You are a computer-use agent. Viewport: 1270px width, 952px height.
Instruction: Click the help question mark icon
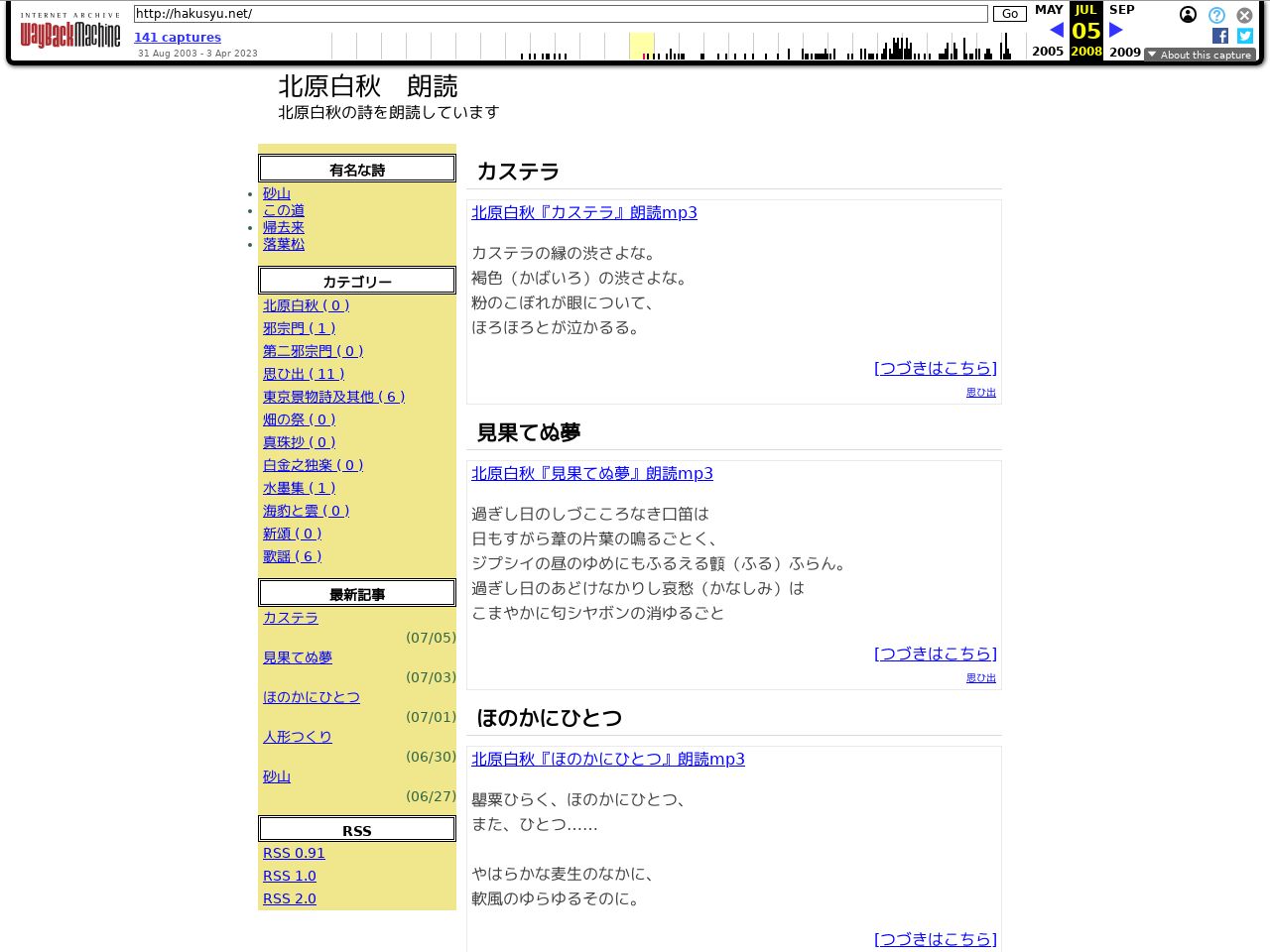pyautogui.click(x=1216, y=15)
